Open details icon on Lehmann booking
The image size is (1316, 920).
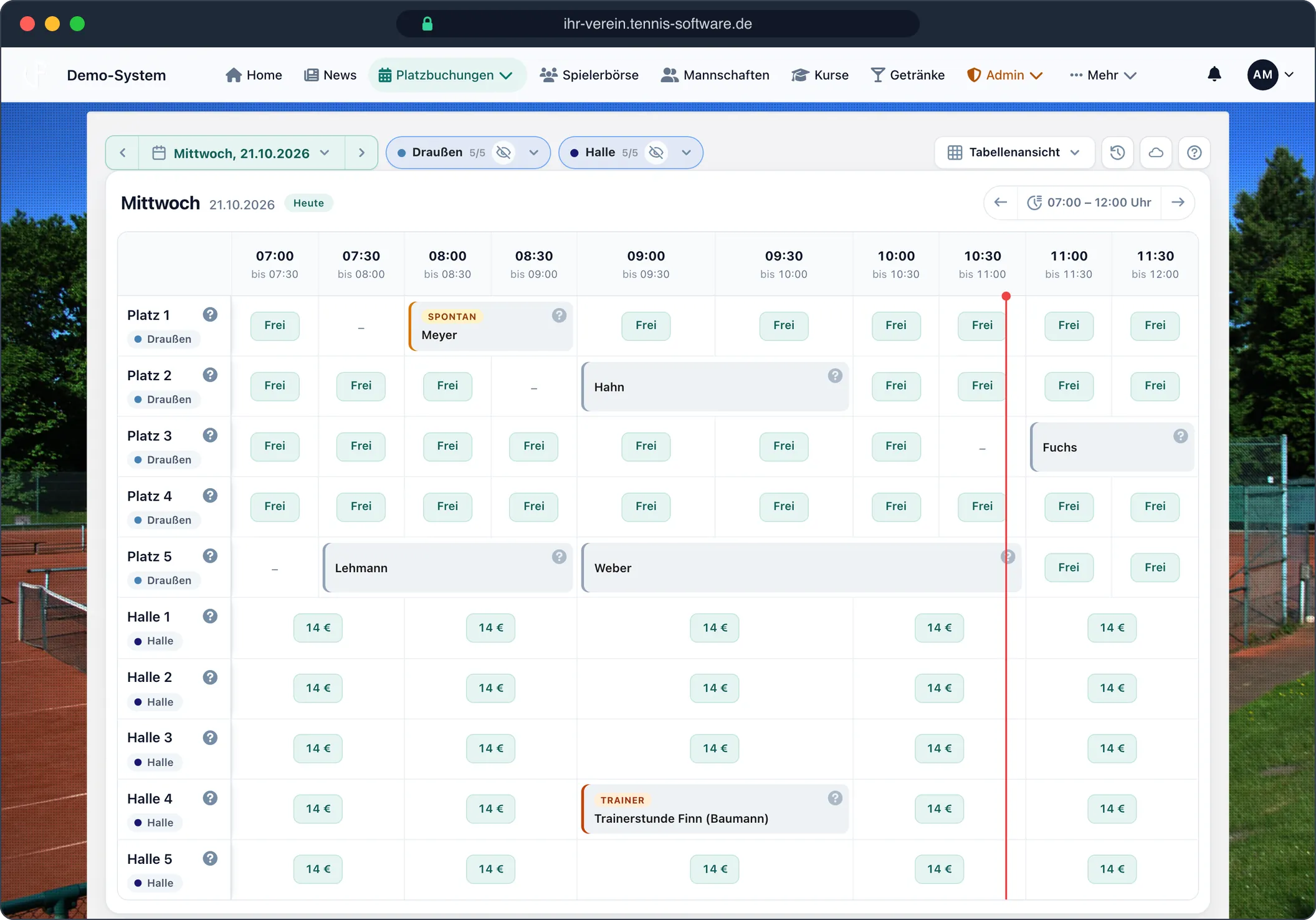(559, 557)
